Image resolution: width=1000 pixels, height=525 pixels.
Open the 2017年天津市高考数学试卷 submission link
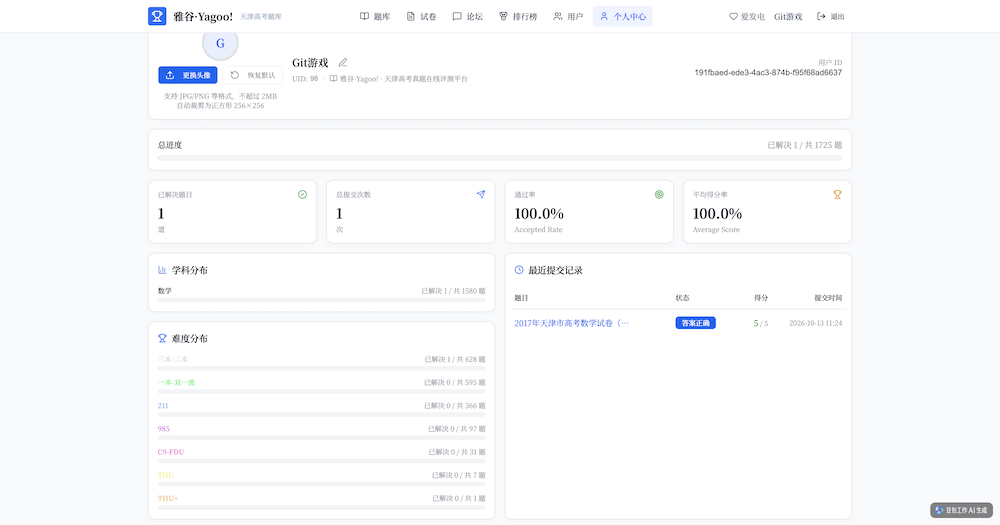click(x=571, y=323)
